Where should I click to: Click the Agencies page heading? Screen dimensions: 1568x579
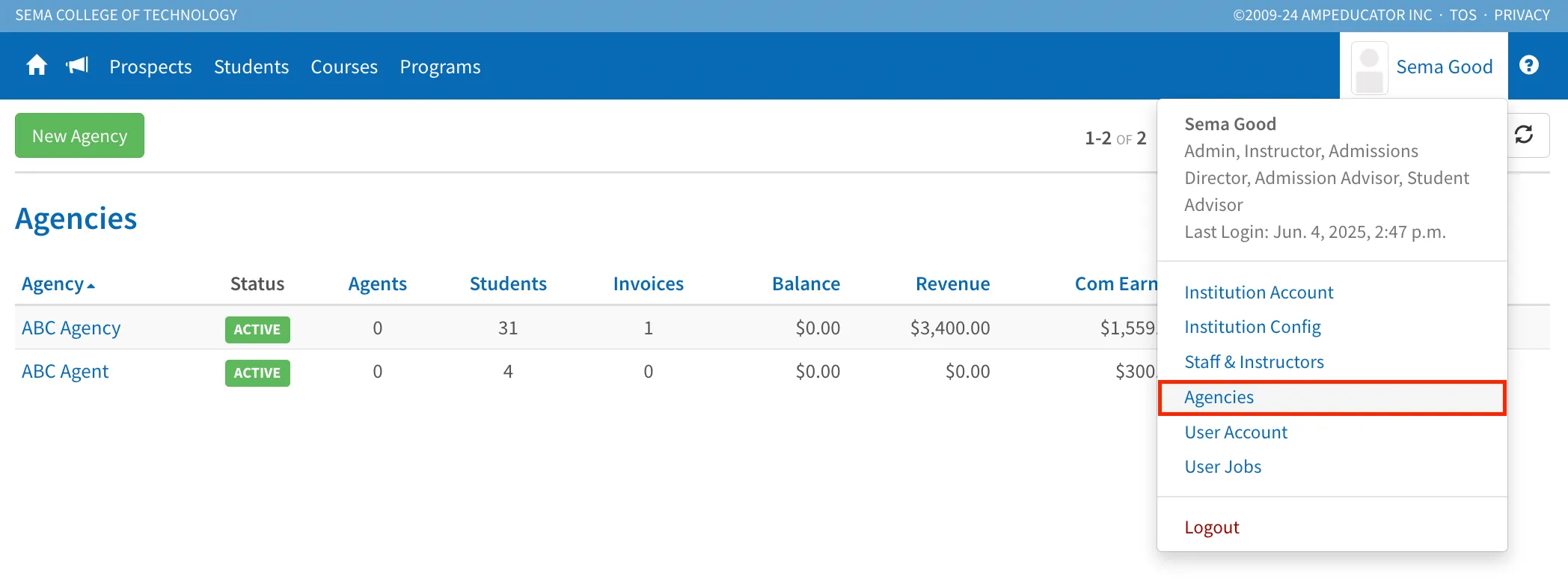point(76,218)
